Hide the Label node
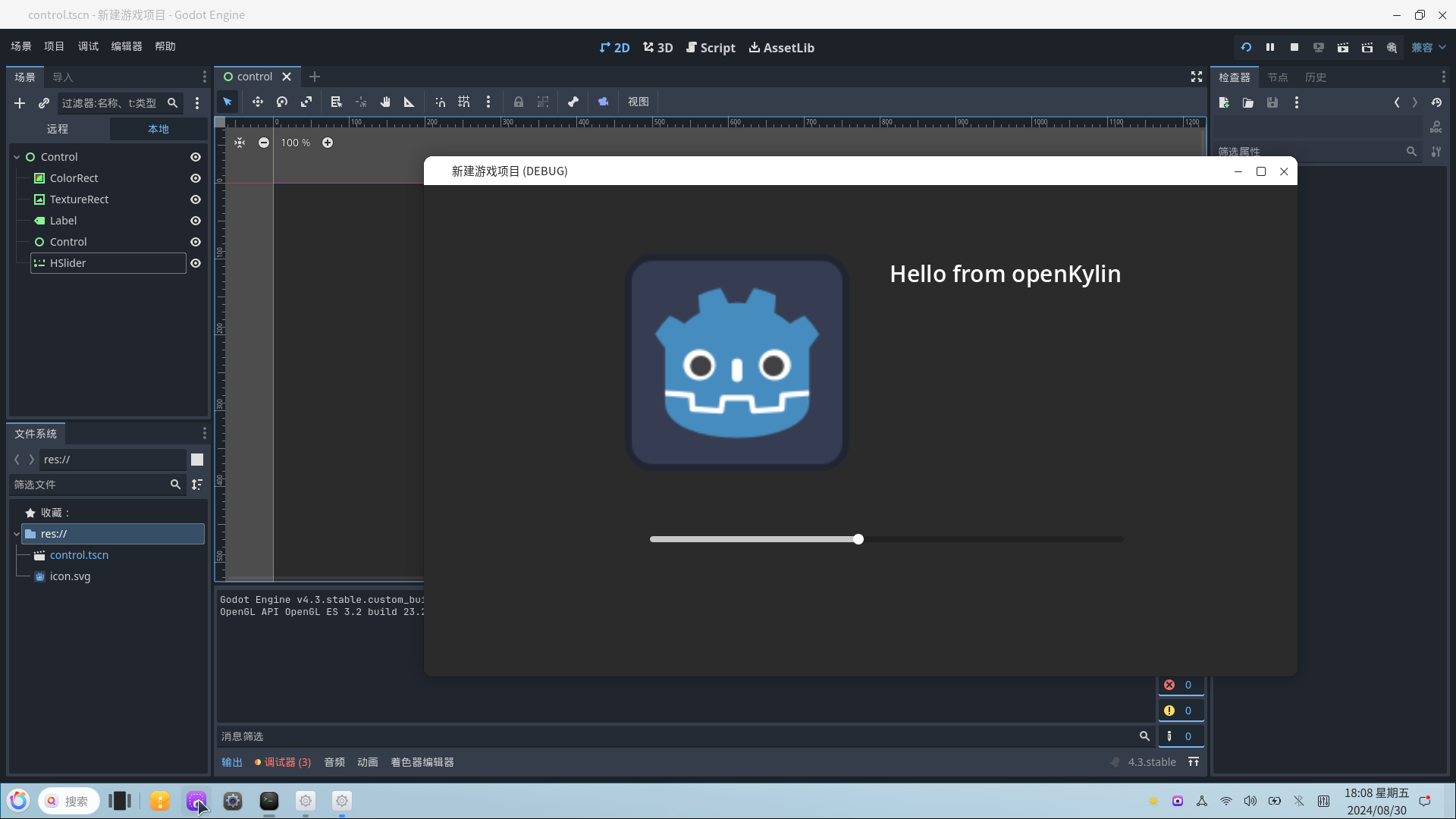1456x819 pixels. [x=196, y=221]
